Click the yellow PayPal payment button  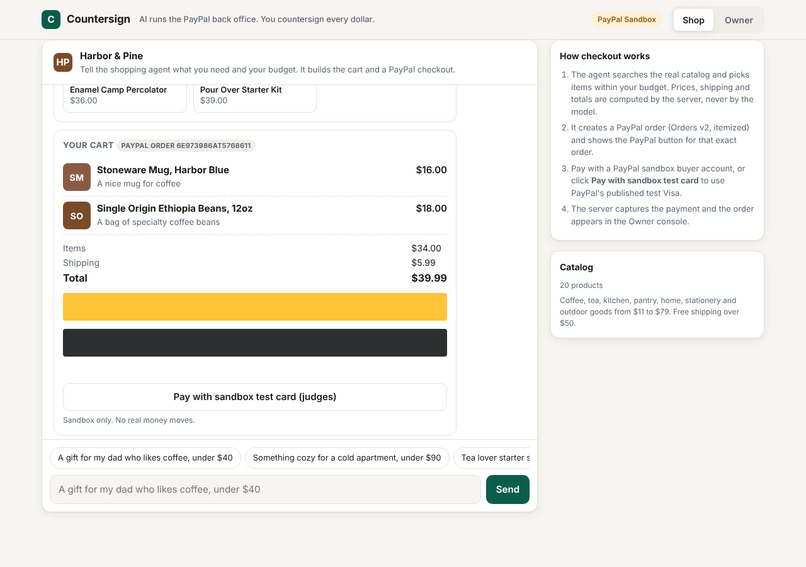(255, 307)
